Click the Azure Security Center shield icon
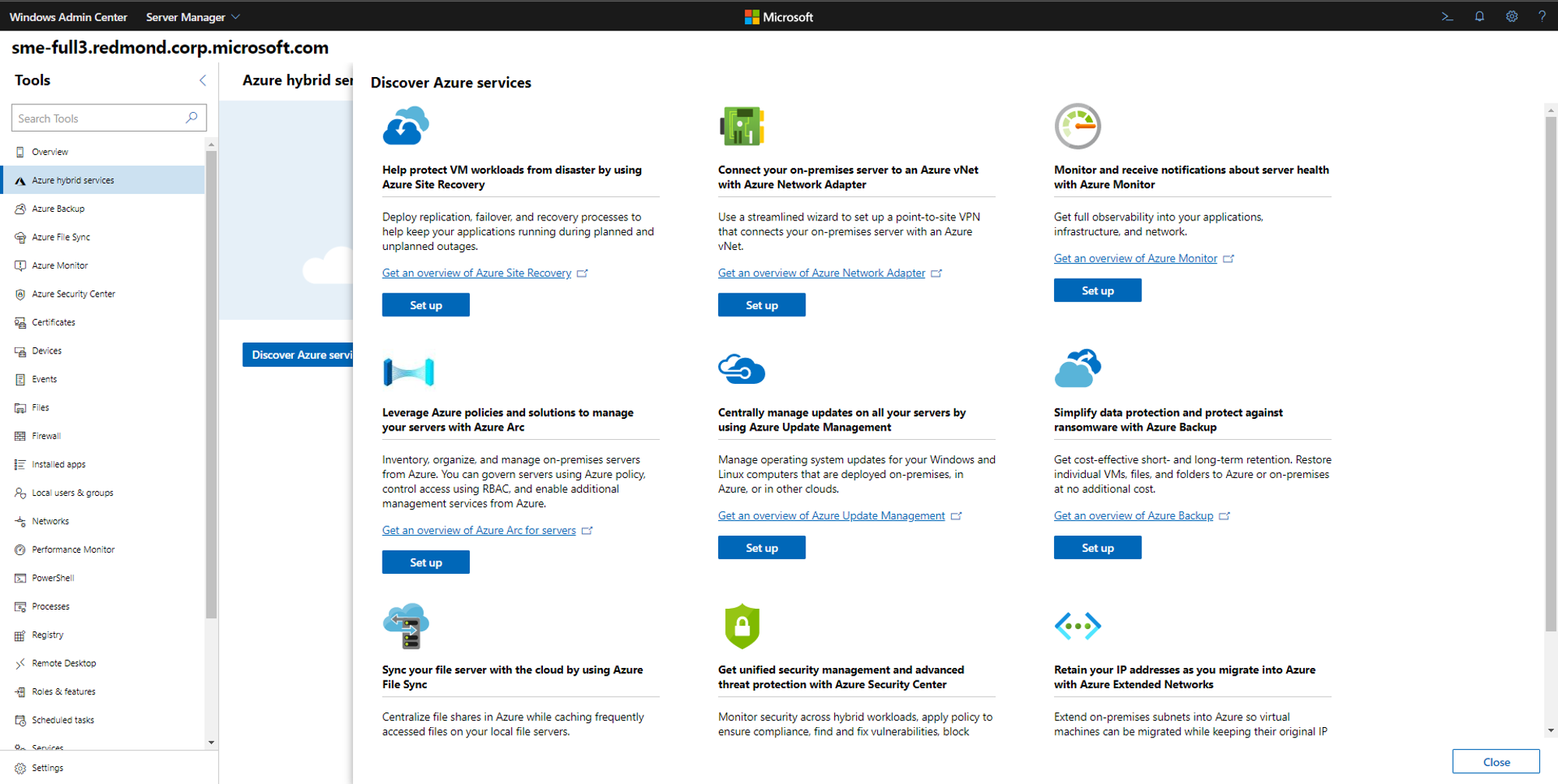This screenshot has width=1558, height=784. point(742,625)
